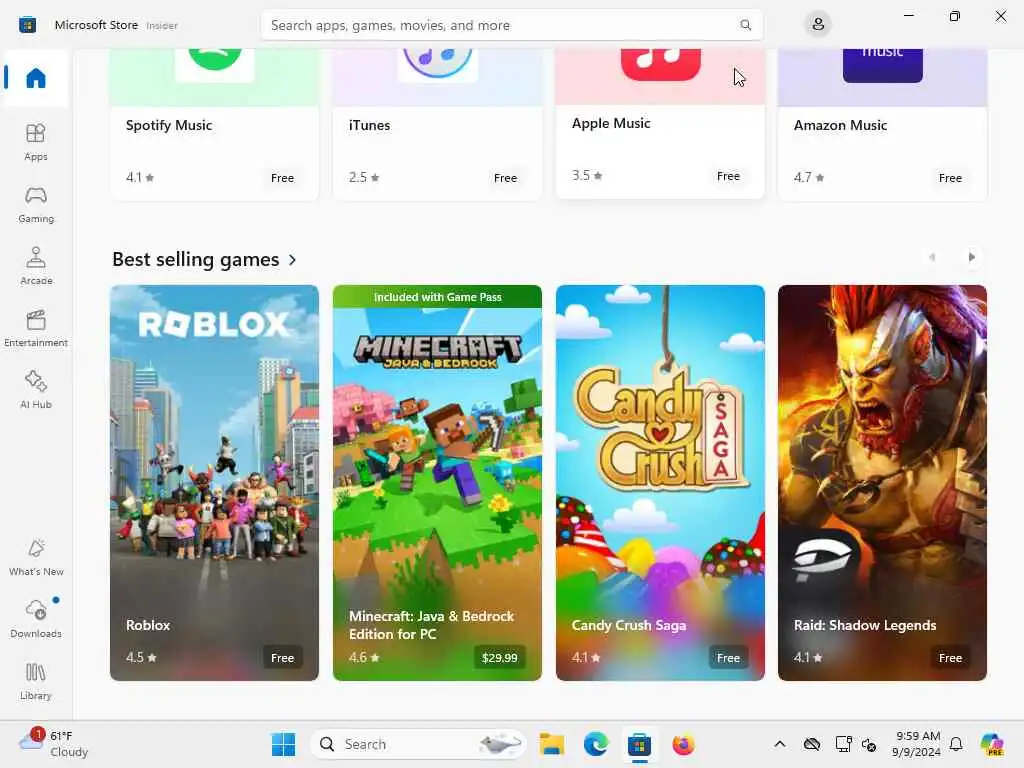Click the muted volume tray icon
1024x768 pixels.
(869, 744)
